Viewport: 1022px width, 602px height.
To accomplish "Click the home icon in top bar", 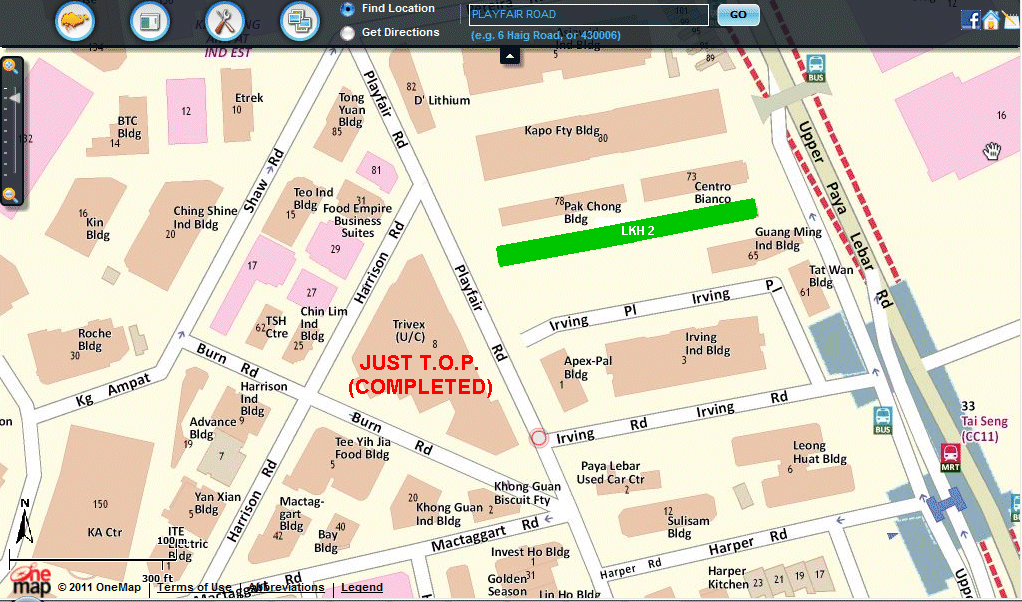I will (990, 20).
